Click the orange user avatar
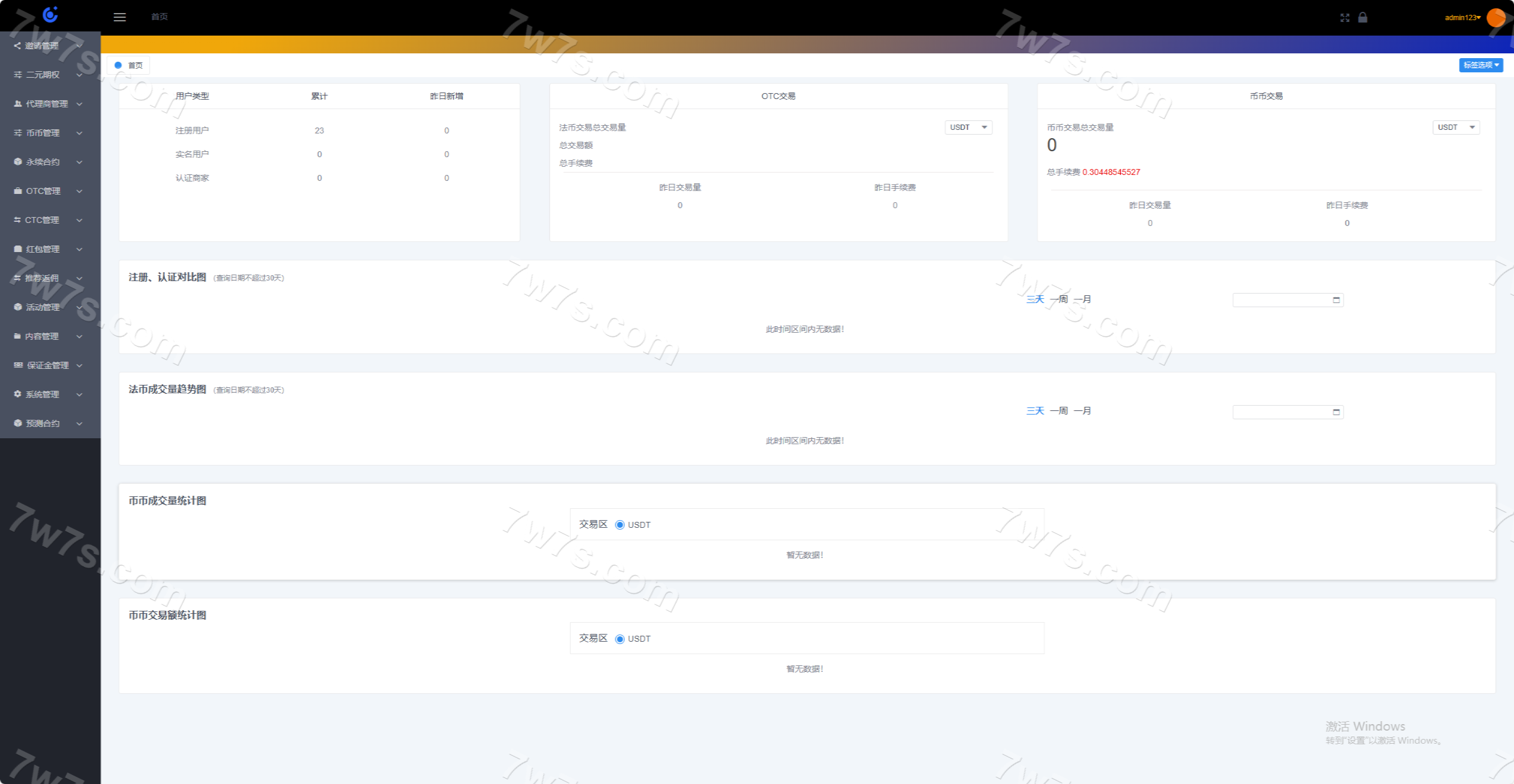Viewport: 1514px width, 784px height. 1496,18
